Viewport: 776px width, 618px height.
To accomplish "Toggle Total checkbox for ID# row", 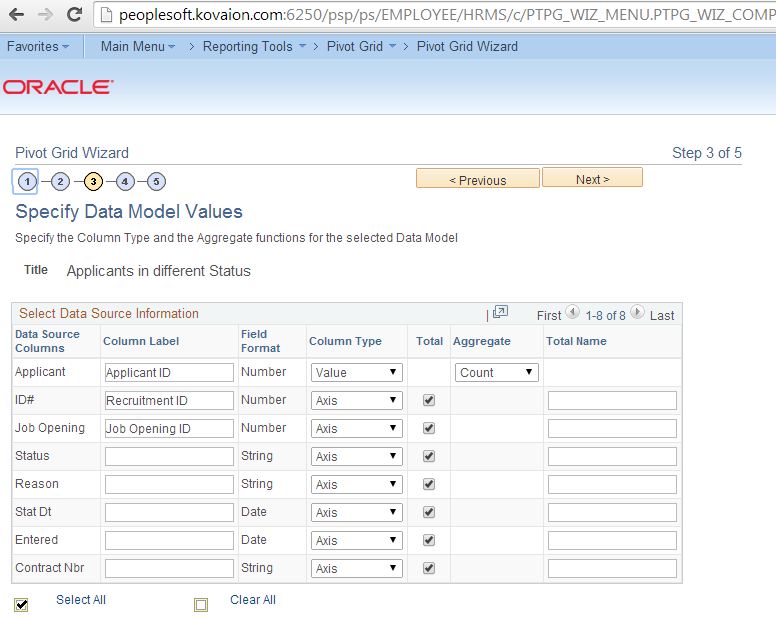I will (429, 400).
